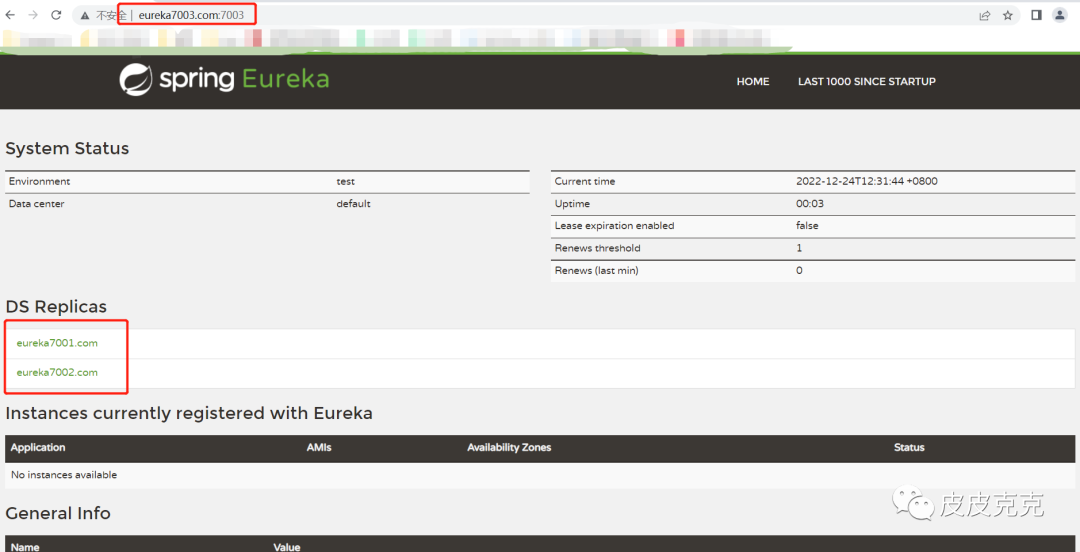Screen dimensions: 1080x552
Task: Click the Renews (last min) label
Action: click(x=596, y=271)
